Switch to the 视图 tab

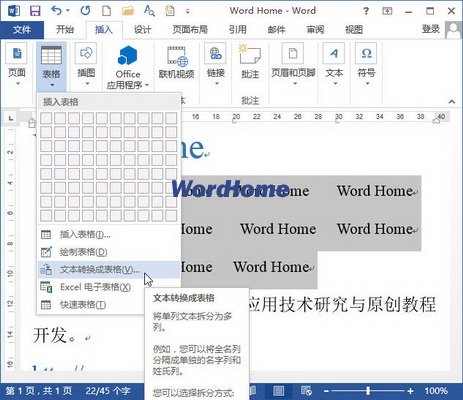pyautogui.click(x=354, y=30)
